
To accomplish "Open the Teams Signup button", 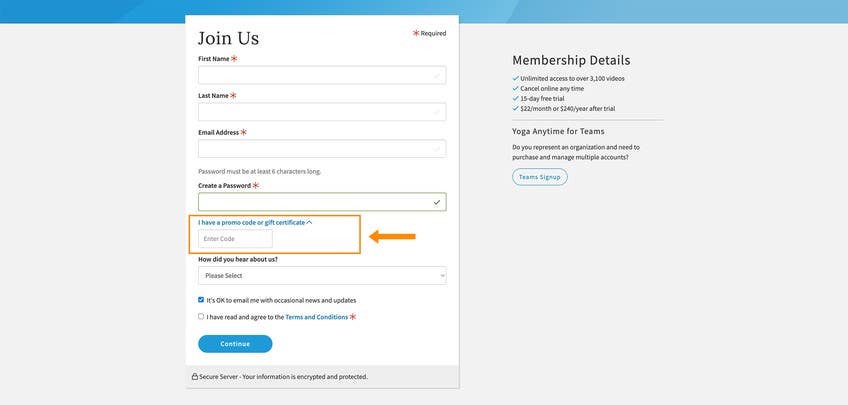I will click(540, 177).
